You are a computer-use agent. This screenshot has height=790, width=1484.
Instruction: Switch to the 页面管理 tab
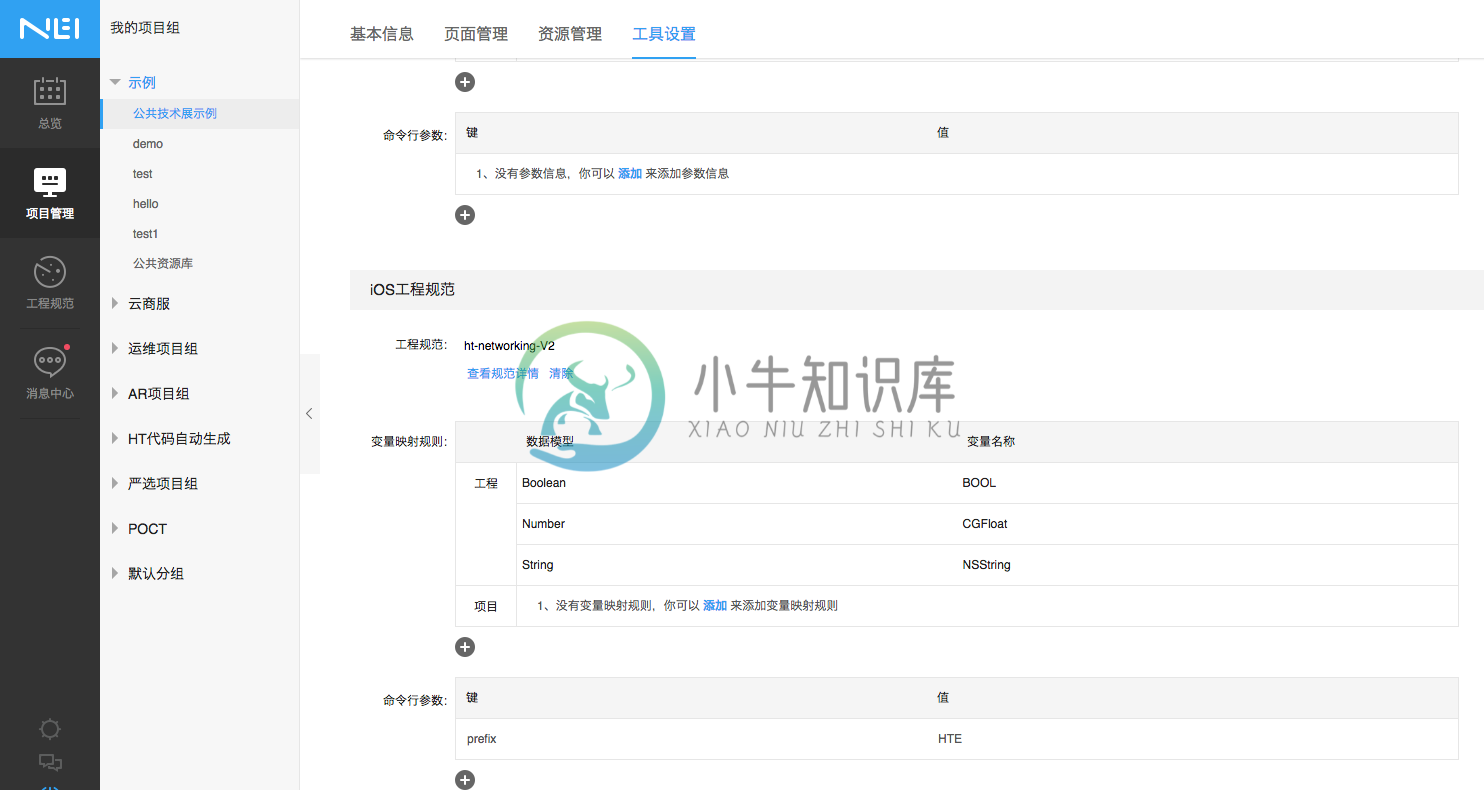[476, 34]
